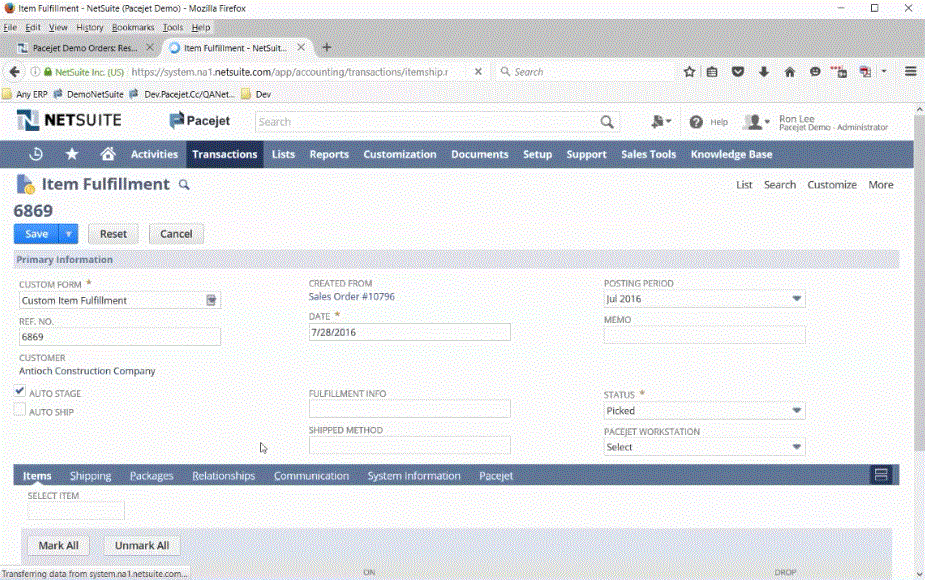Click the Mark All button
The image size is (925, 580).
pos(58,545)
